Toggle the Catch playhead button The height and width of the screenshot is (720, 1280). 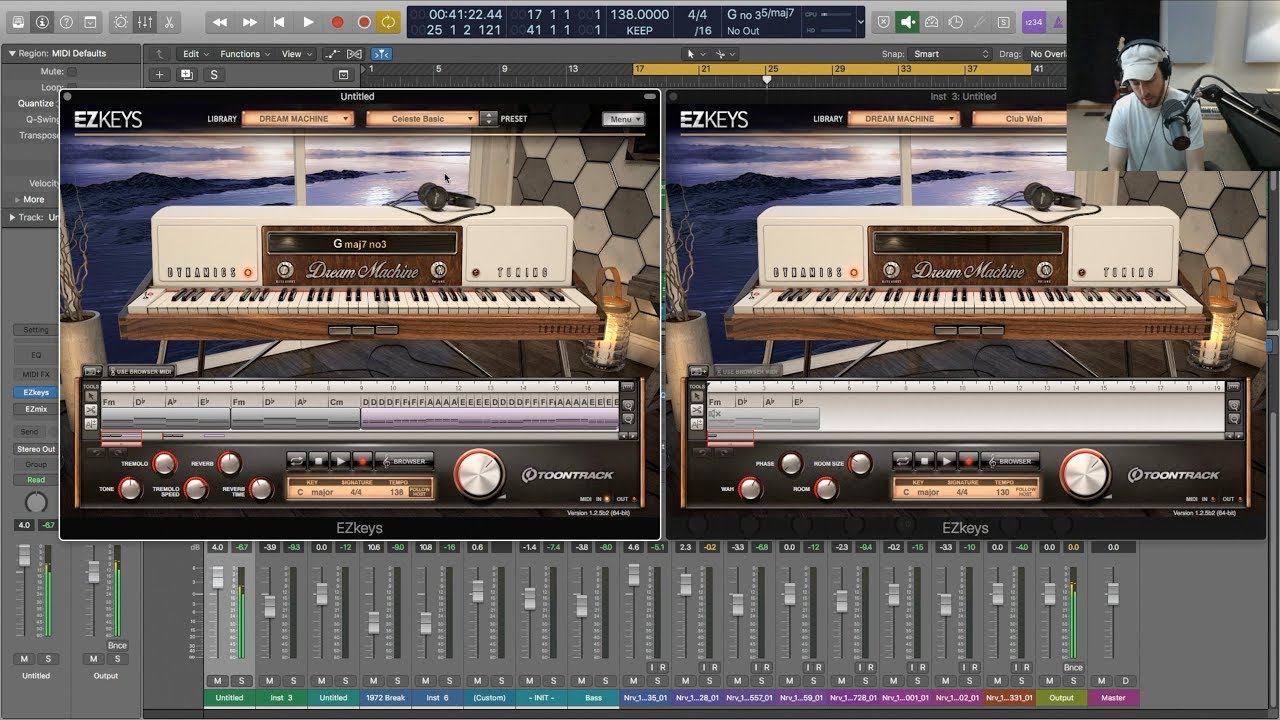[x=381, y=54]
